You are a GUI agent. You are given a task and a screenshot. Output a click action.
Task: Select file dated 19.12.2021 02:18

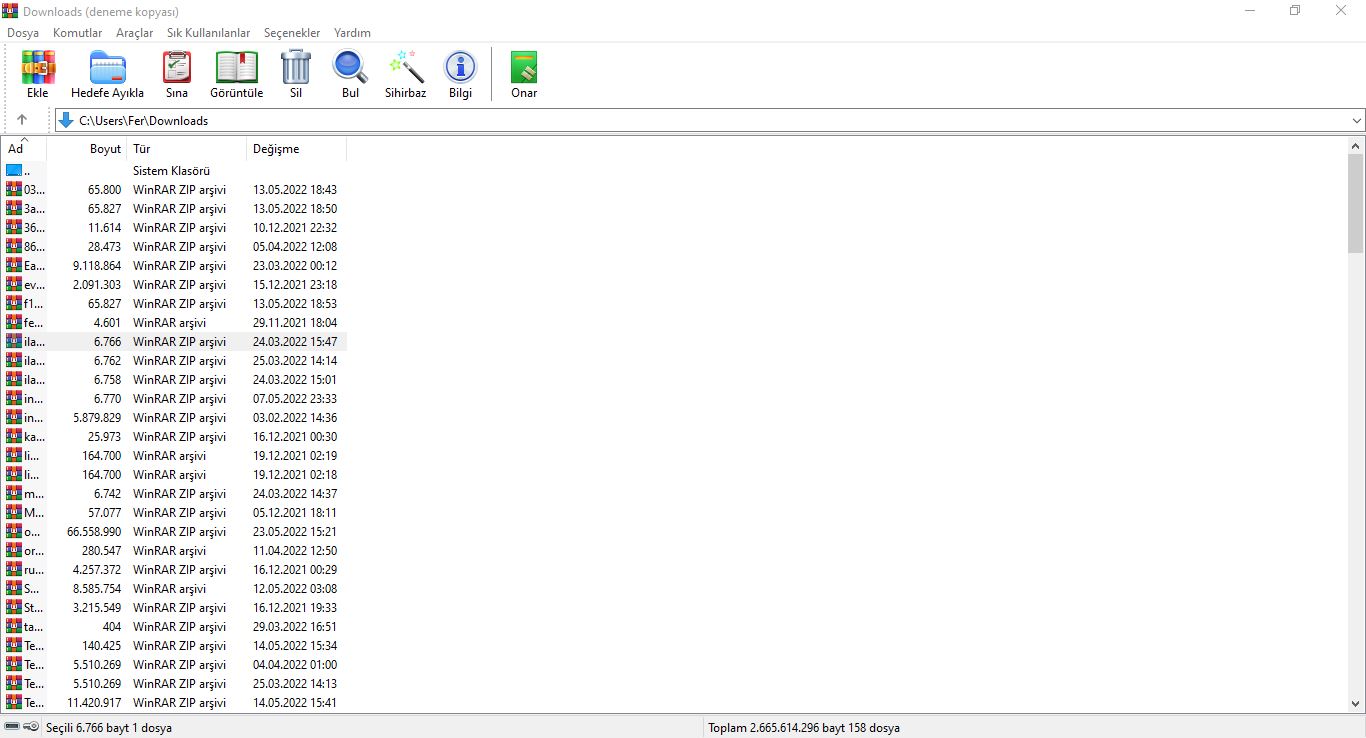click(174, 475)
